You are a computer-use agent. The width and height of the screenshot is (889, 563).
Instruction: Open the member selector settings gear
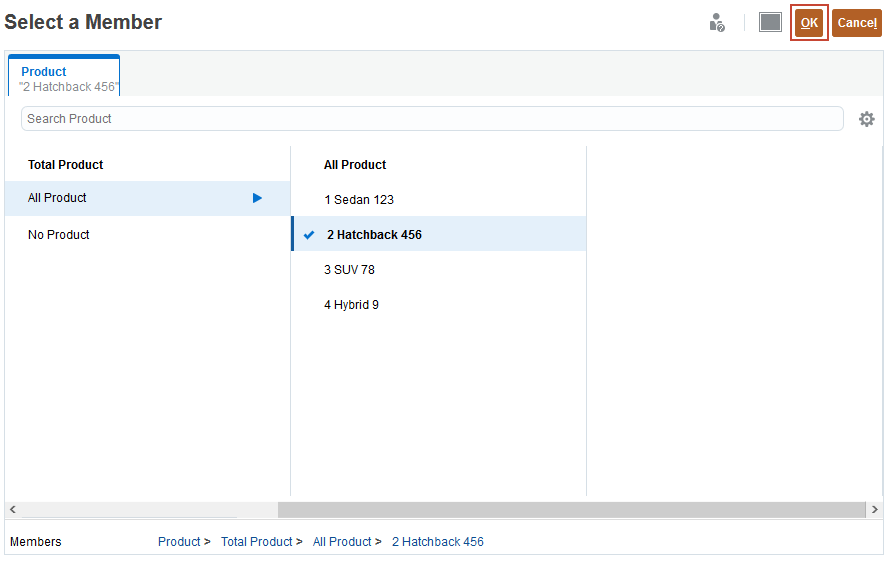pos(866,119)
